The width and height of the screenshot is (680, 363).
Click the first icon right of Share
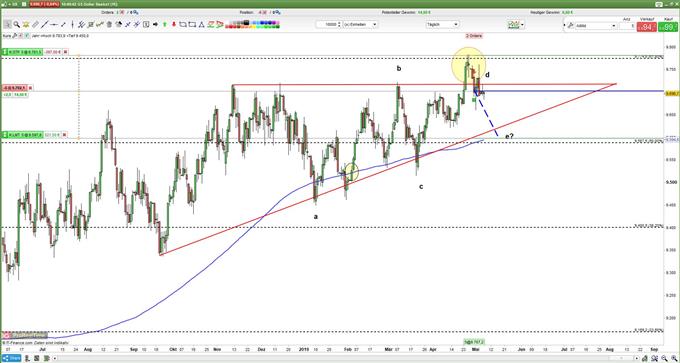tap(27, 358)
